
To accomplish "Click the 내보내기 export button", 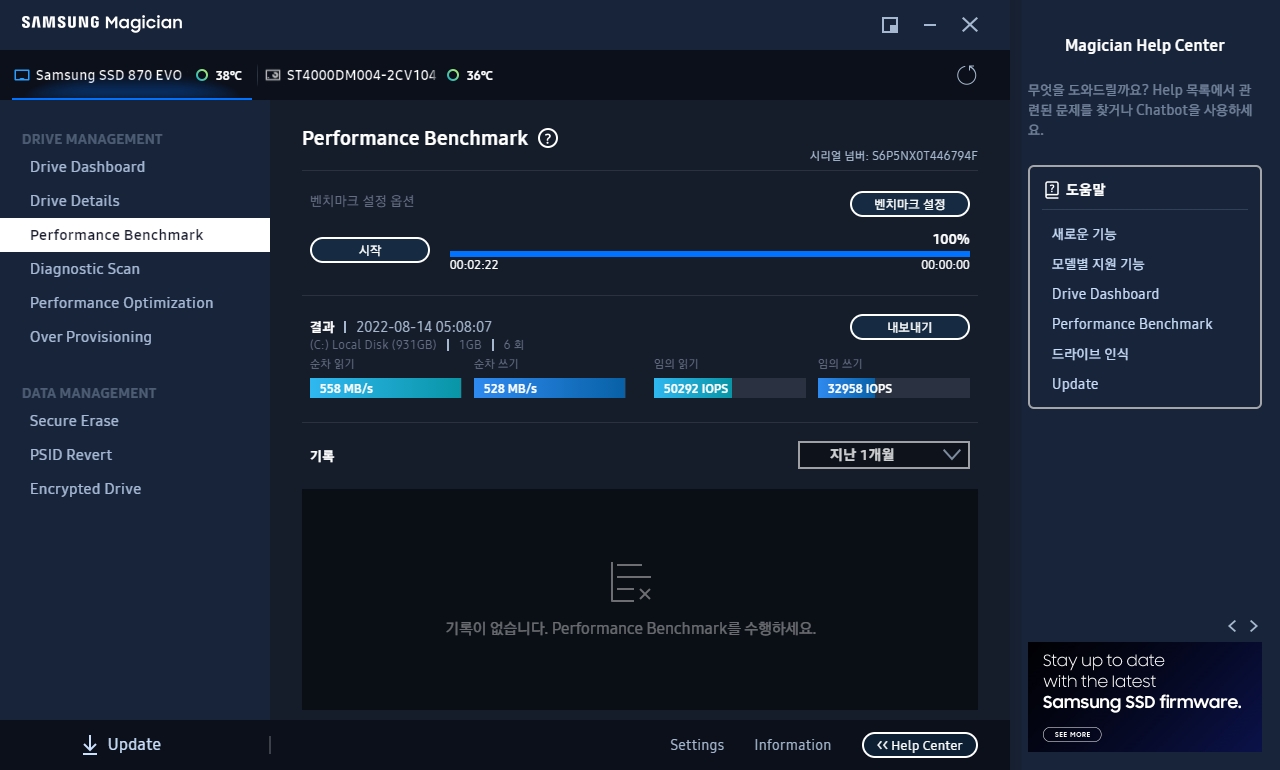I will point(910,327).
